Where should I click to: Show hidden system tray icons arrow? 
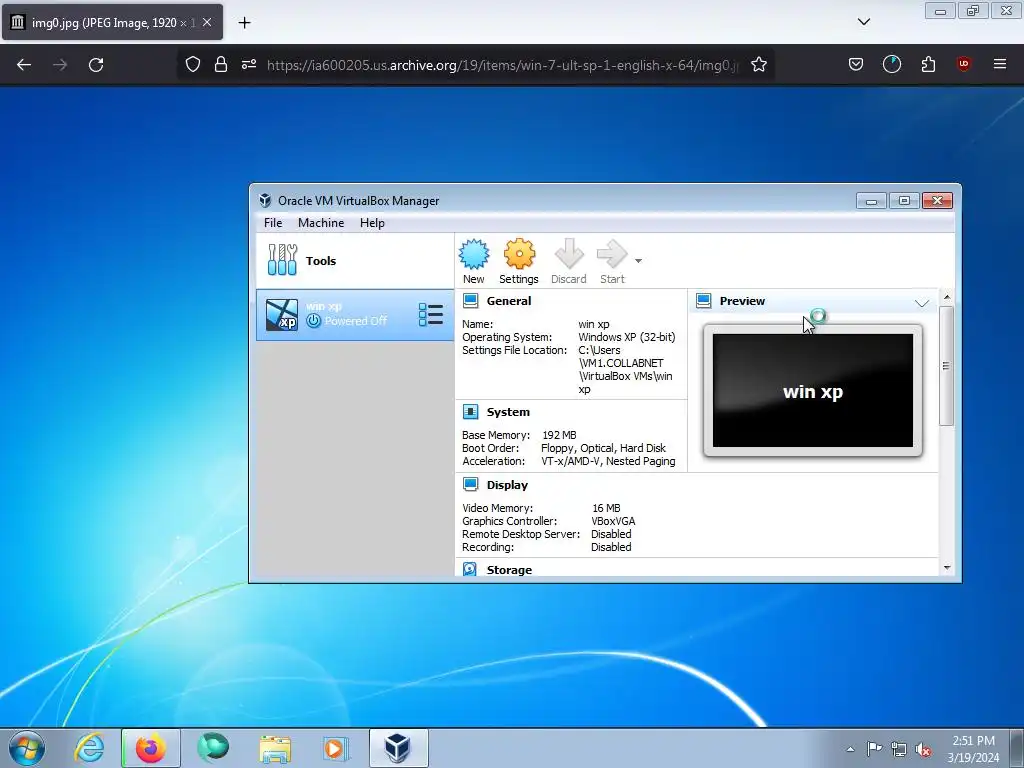point(850,749)
